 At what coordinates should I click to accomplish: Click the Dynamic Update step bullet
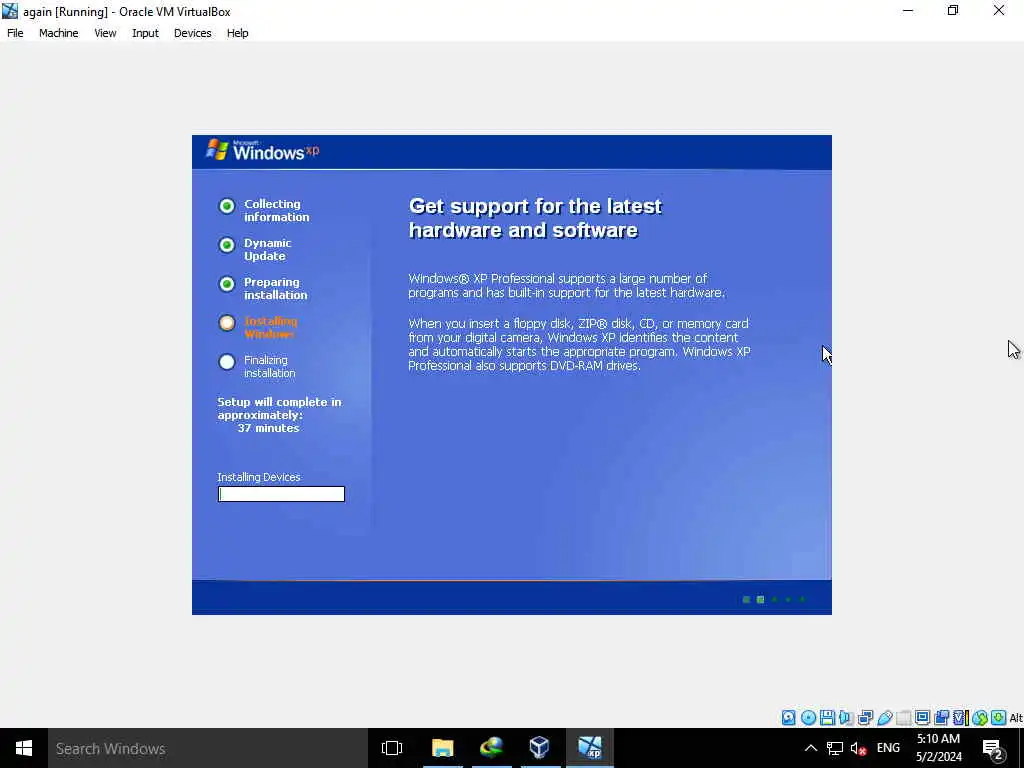pyautogui.click(x=227, y=245)
